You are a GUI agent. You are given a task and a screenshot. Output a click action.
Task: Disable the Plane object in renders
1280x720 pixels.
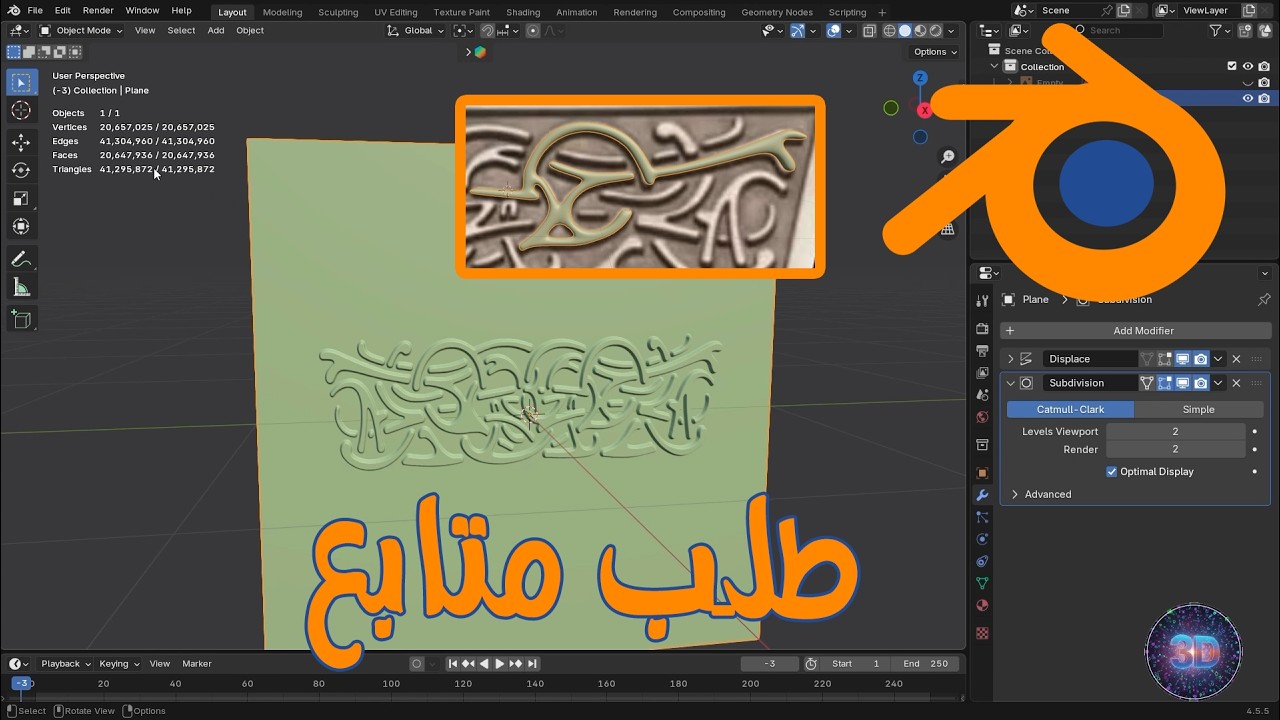pos(1264,98)
